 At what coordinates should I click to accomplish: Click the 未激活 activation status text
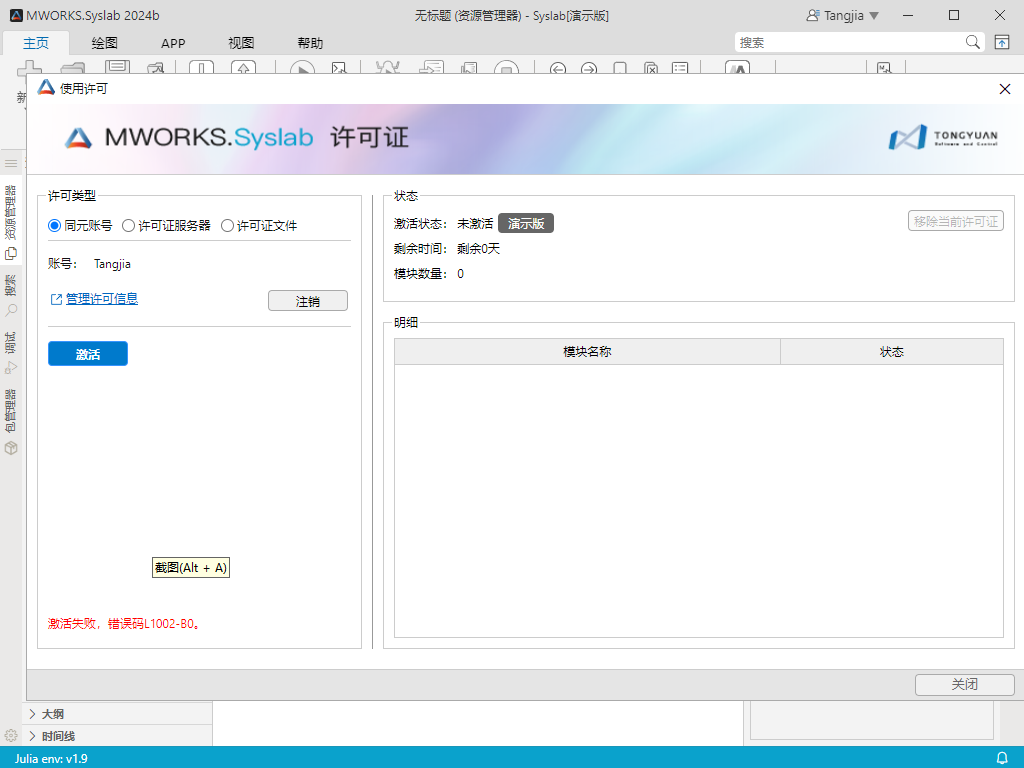(x=475, y=223)
